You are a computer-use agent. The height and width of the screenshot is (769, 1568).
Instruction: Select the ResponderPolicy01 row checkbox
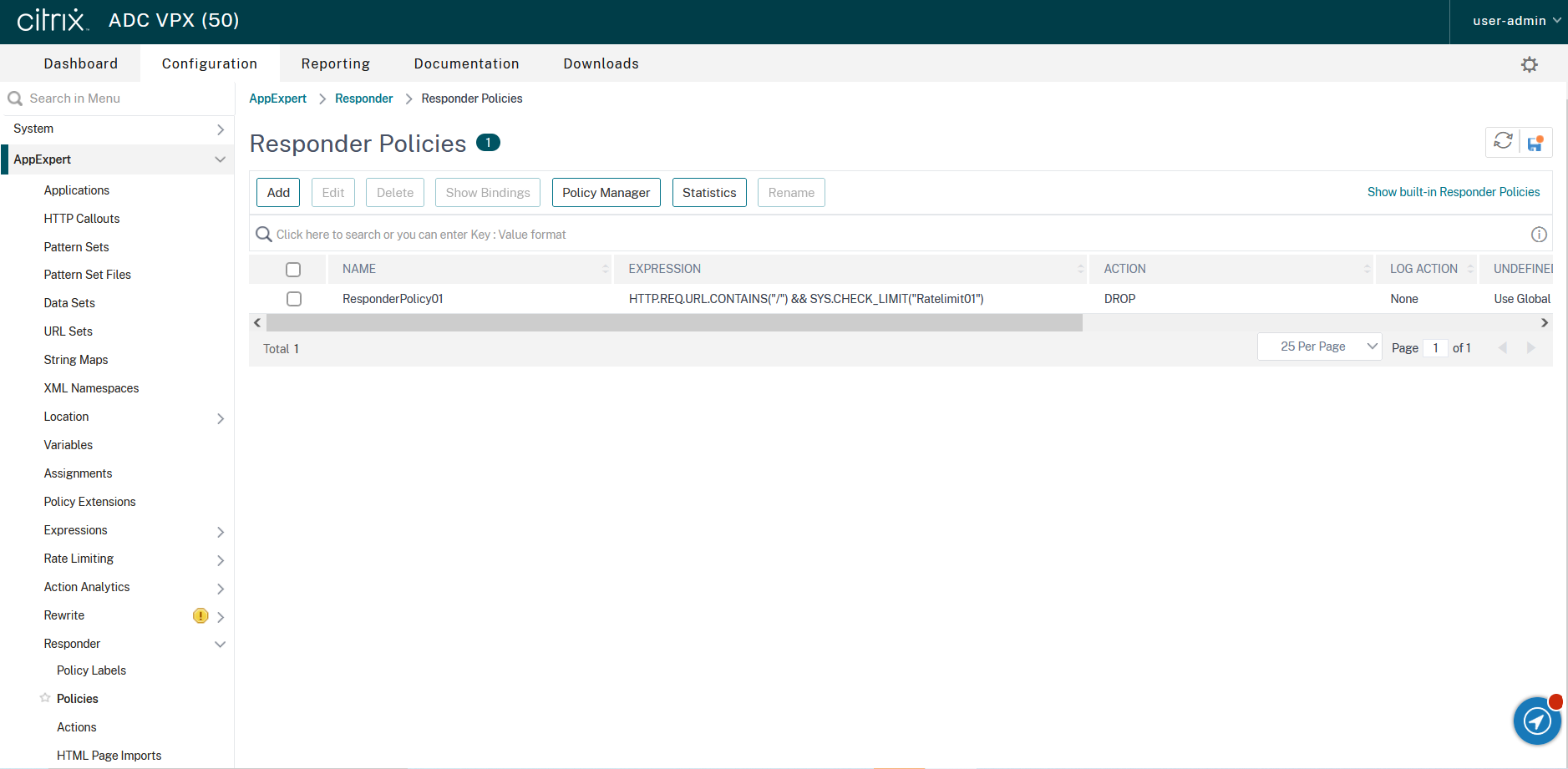pos(293,299)
